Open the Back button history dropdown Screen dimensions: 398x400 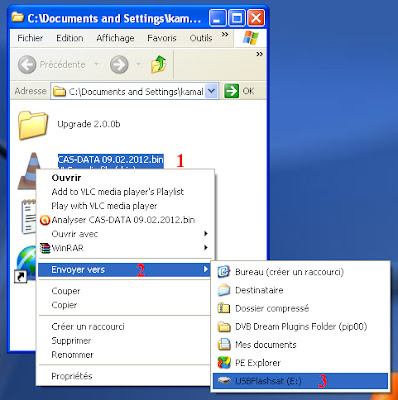point(96,64)
